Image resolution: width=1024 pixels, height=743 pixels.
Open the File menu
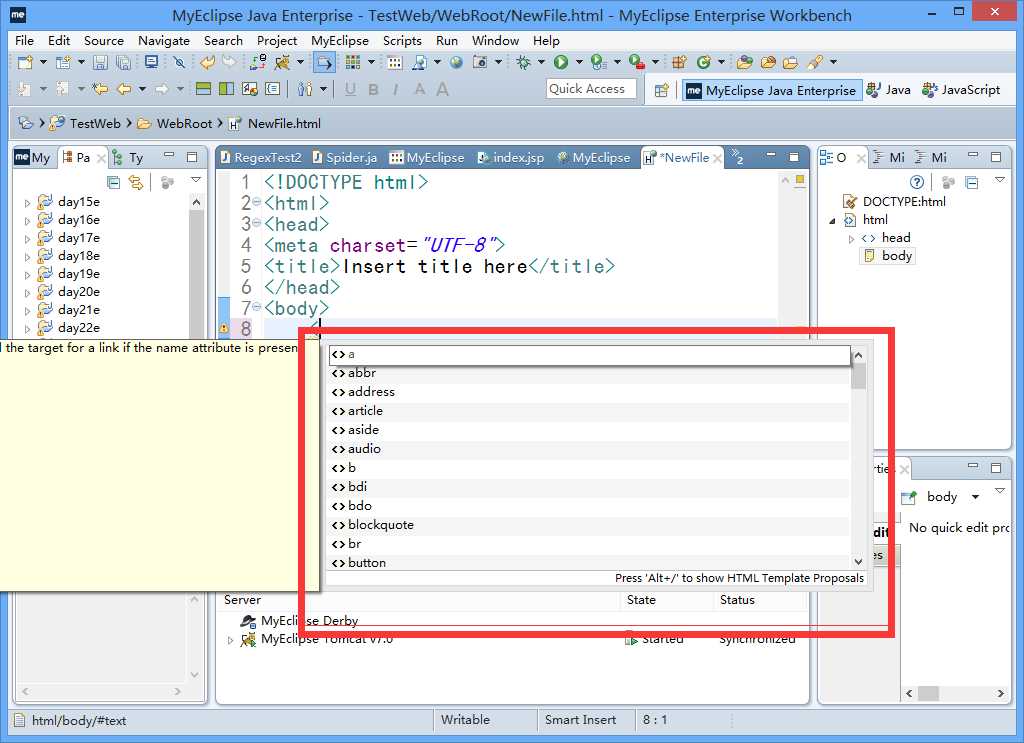click(24, 40)
